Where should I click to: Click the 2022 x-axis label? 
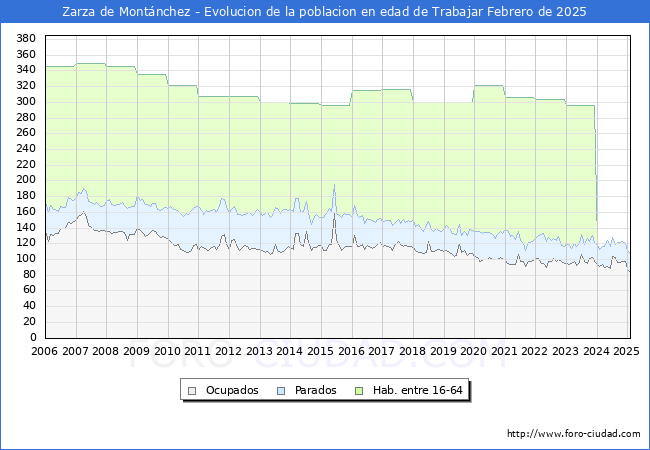click(535, 351)
